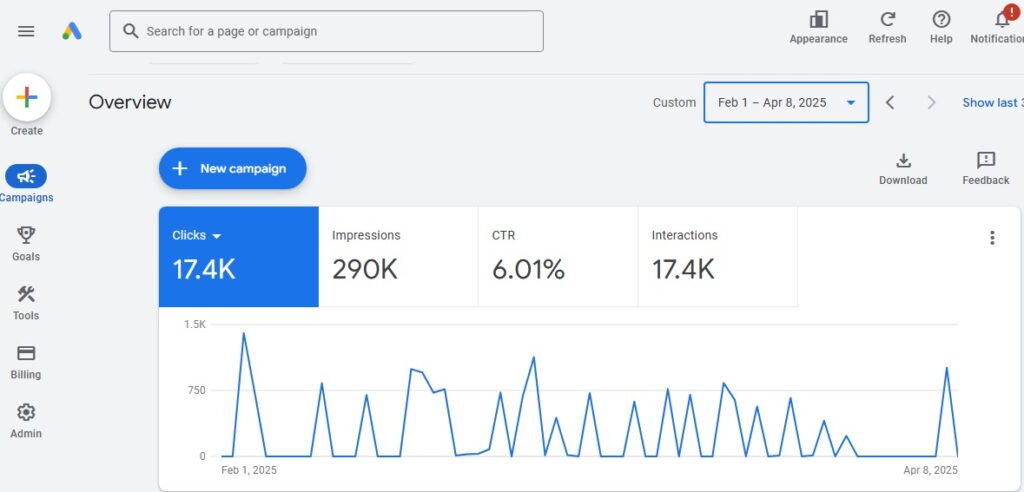Select the Campaigns sidebar item
1024x492 pixels.
[x=26, y=177]
